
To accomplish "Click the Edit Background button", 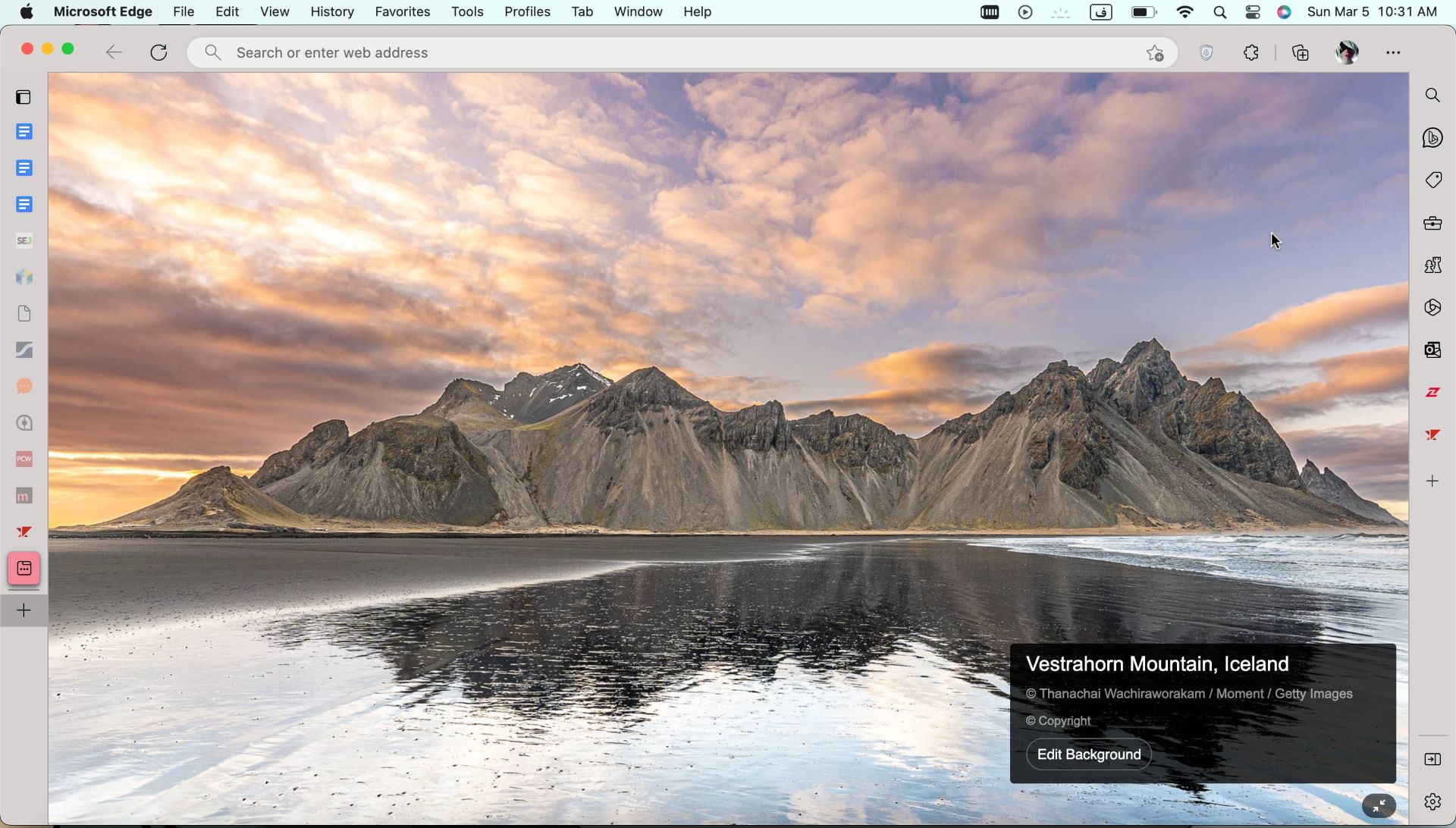I will [x=1088, y=754].
